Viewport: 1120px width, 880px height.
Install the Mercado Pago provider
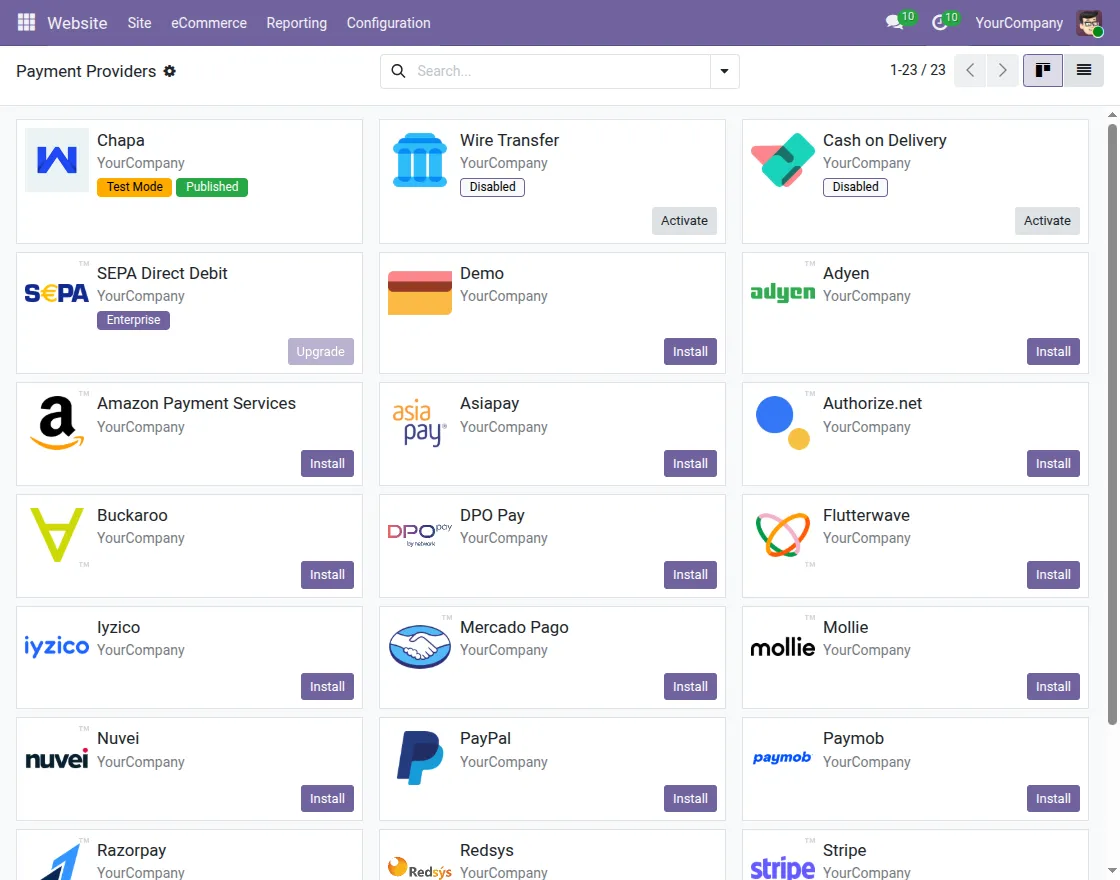(x=690, y=686)
